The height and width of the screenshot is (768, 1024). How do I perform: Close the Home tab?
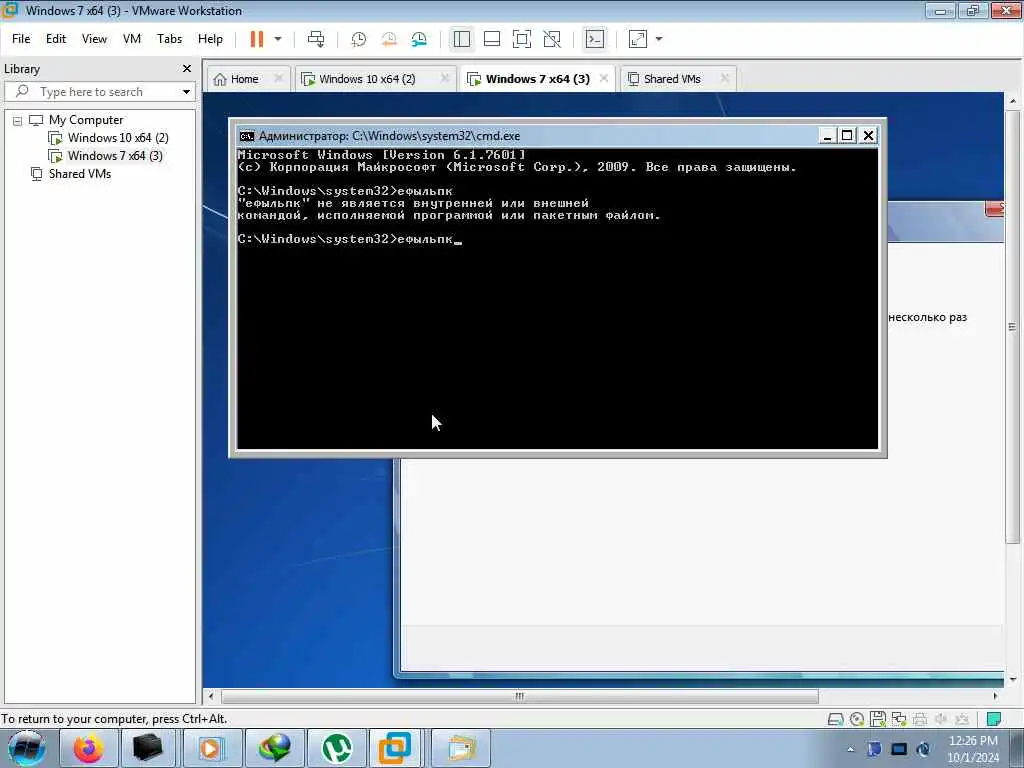pos(278,78)
